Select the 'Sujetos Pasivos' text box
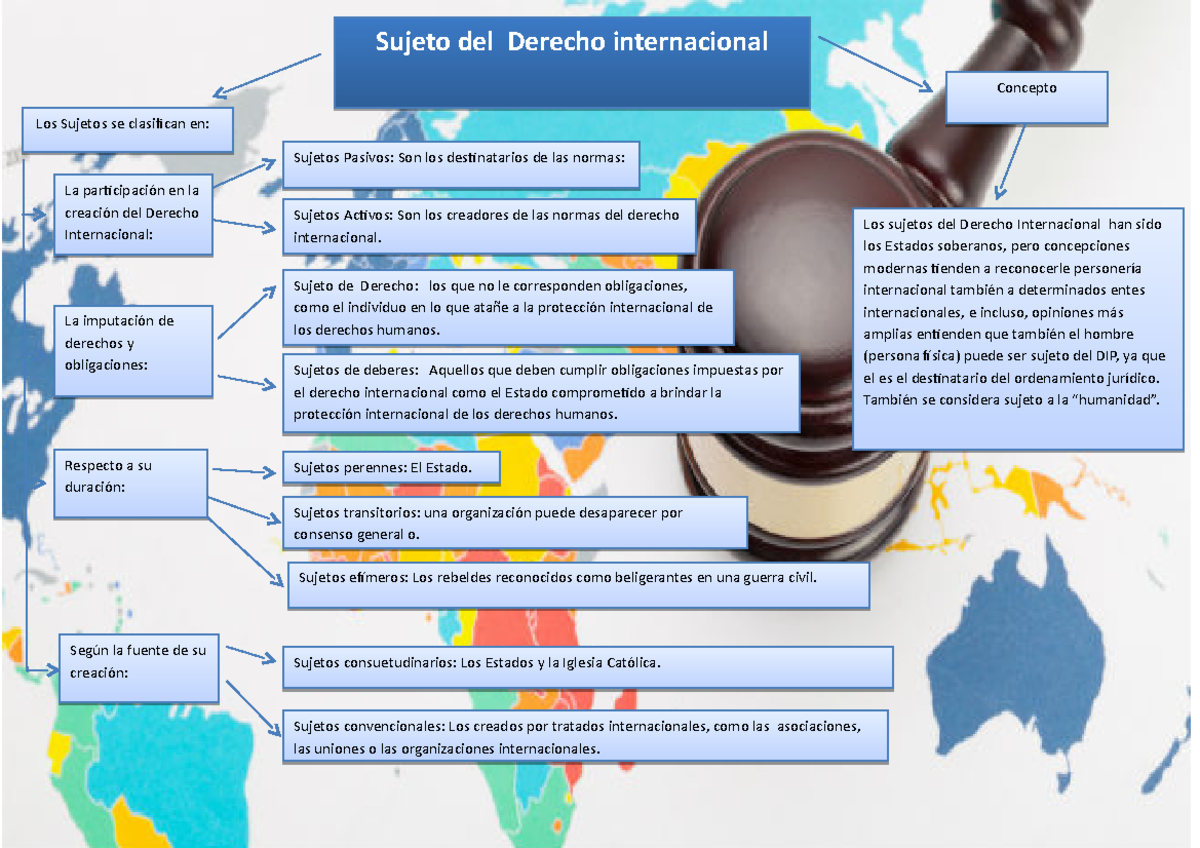This screenshot has width=1200, height=848. (461, 165)
